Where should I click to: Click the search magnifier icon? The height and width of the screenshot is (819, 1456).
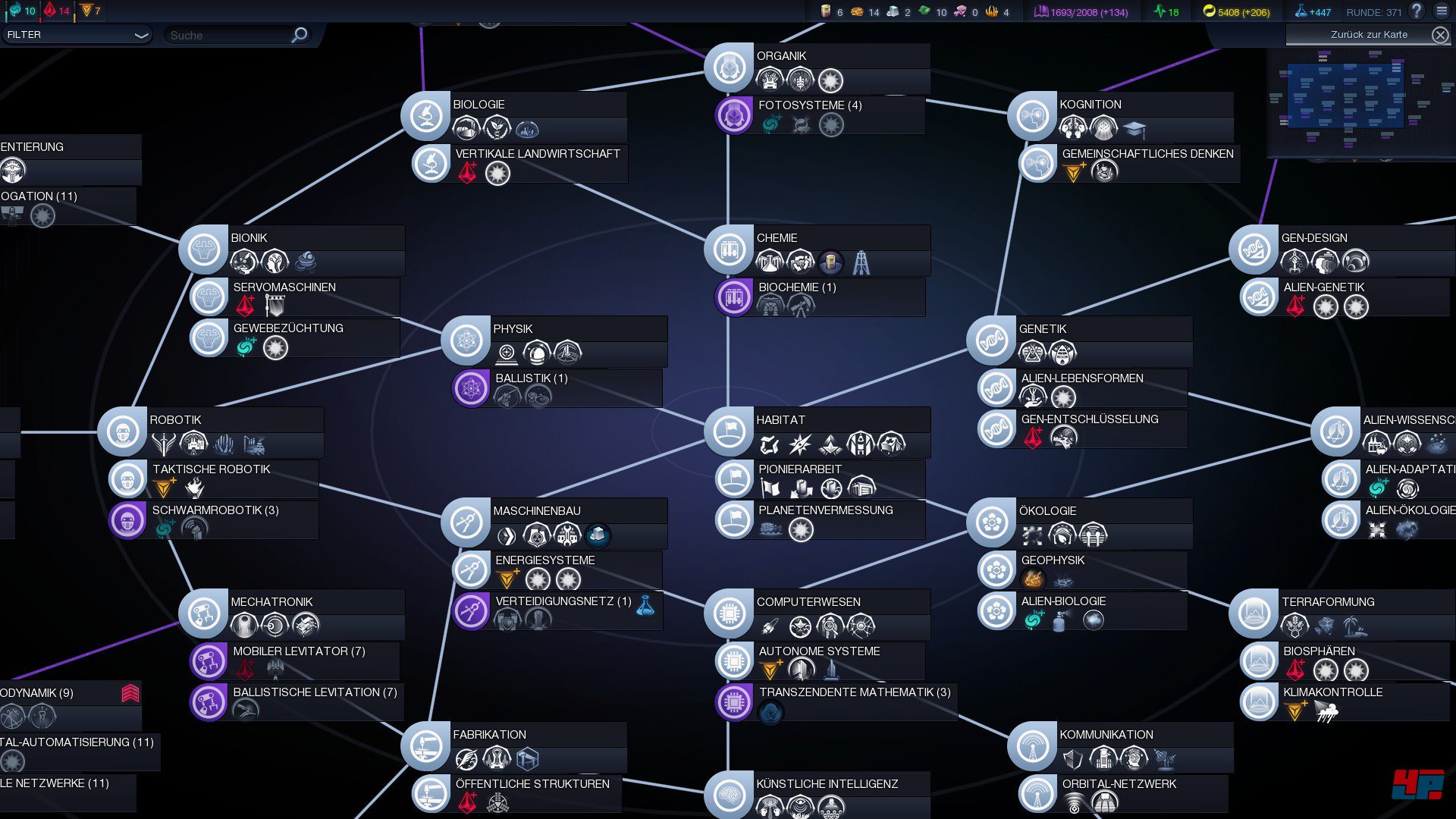click(300, 35)
